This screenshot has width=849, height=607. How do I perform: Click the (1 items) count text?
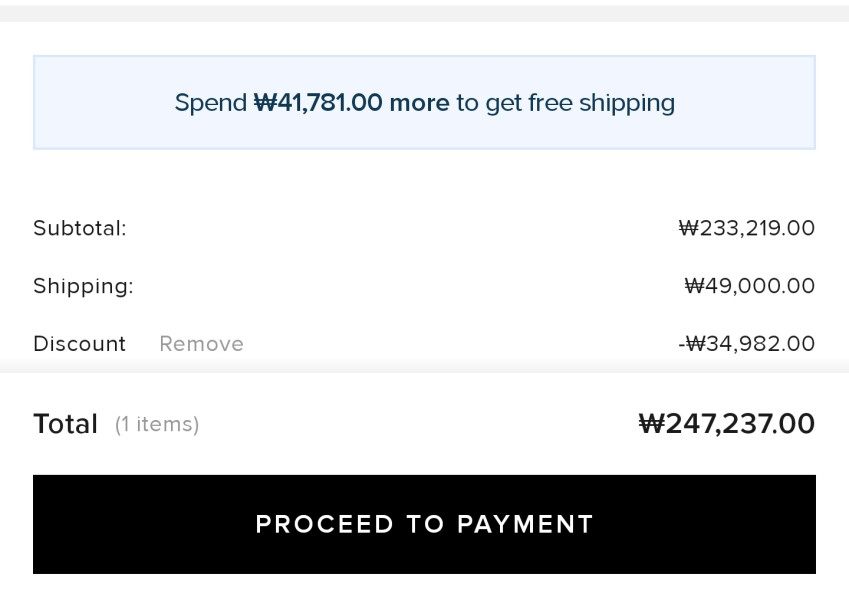point(157,425)
